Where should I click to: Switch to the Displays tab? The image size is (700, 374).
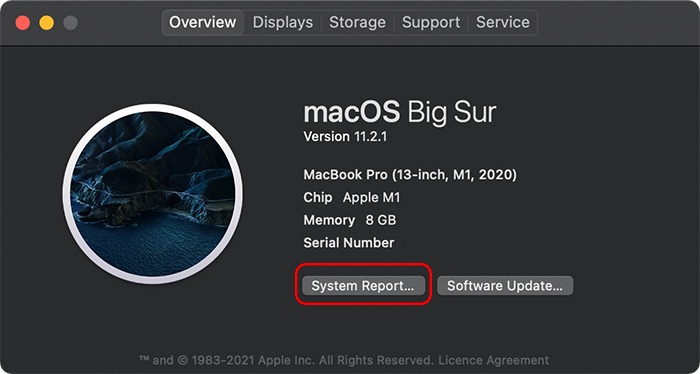click(283, 22)
